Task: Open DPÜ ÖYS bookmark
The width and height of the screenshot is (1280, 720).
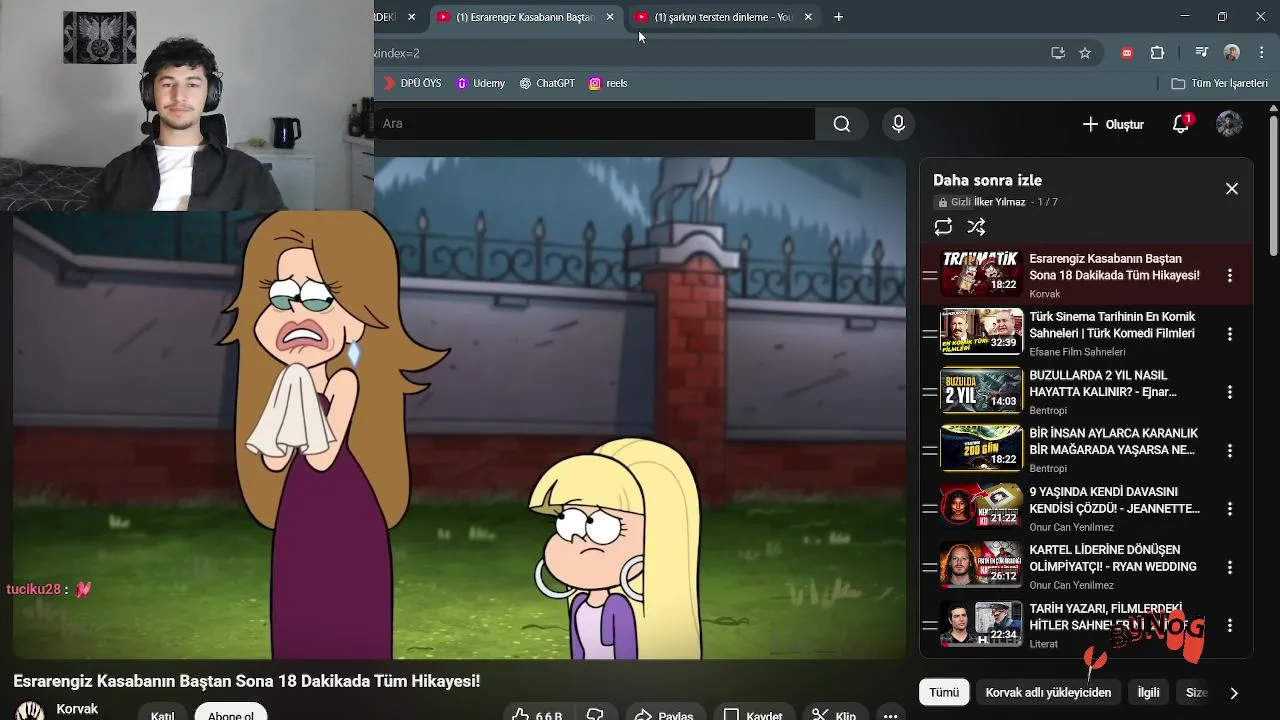Action: [x=411, y=83]
